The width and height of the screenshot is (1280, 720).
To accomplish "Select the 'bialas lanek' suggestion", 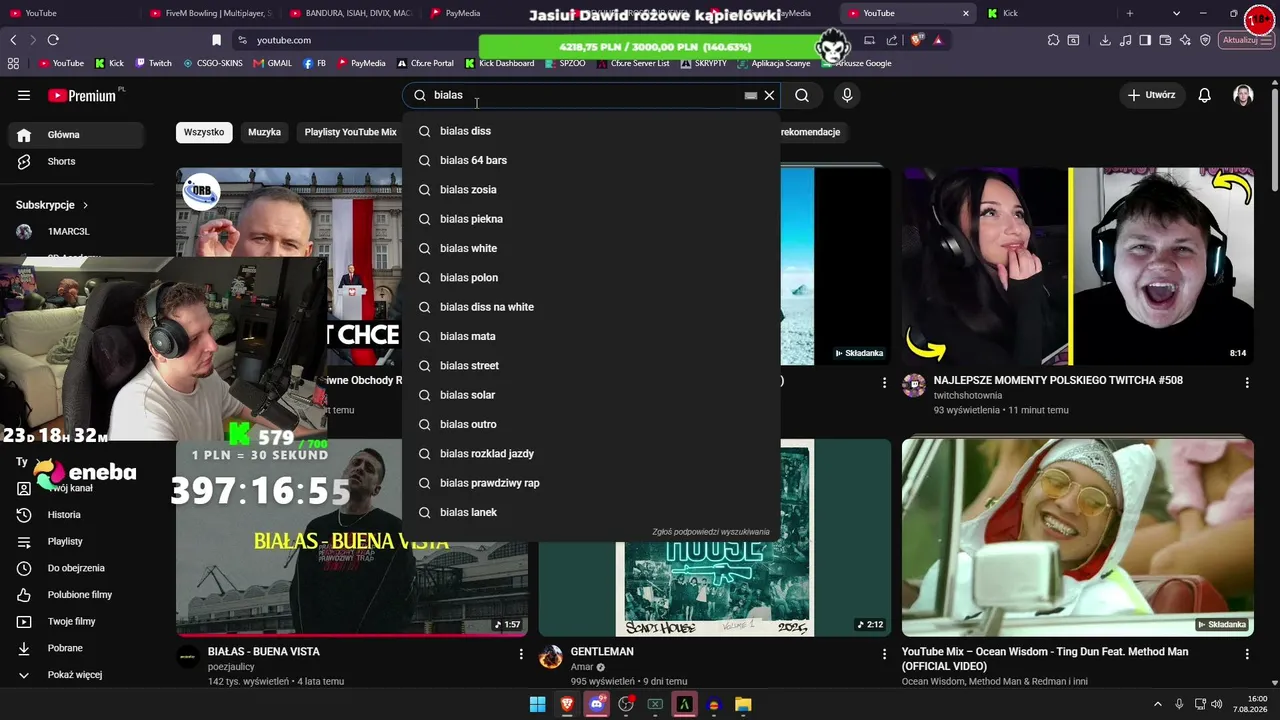I will click(591, 512).
